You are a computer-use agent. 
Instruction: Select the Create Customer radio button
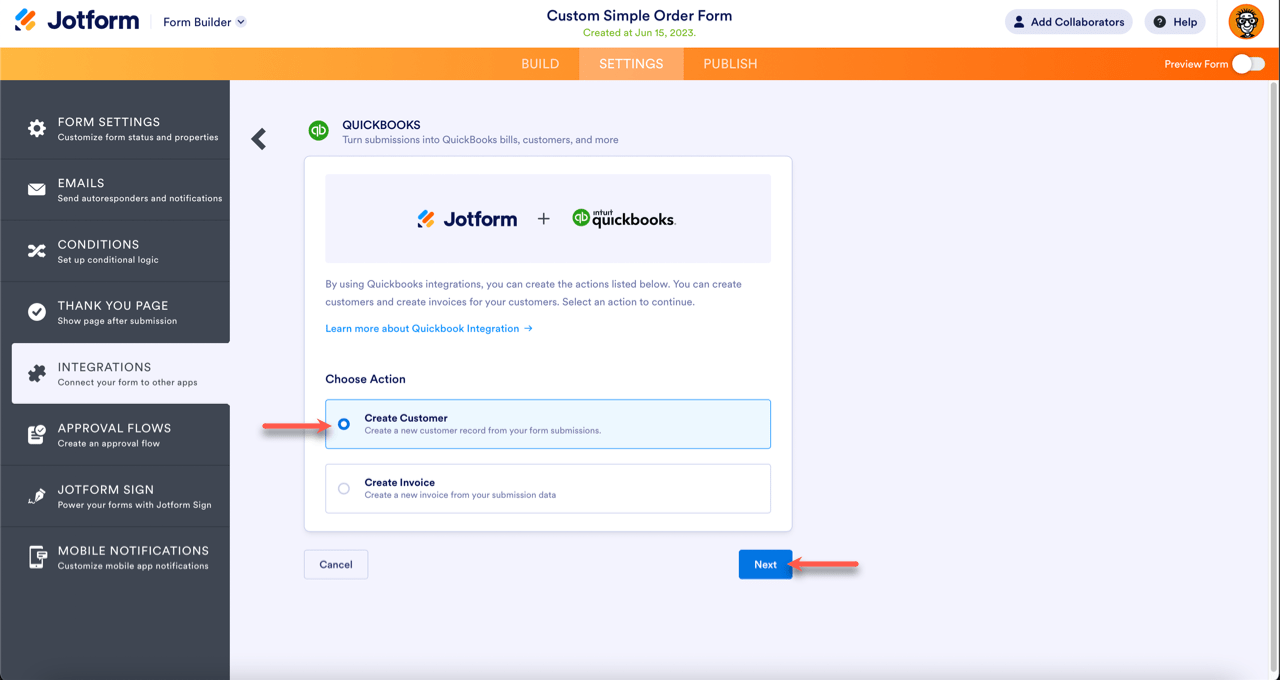click(x=344, y=424)
